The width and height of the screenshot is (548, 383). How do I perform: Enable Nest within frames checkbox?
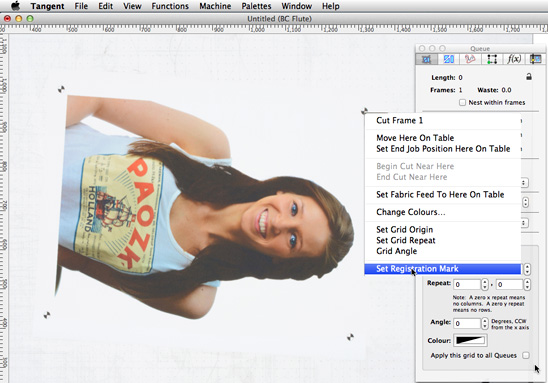pyautogui.click(x=462, y=102)
